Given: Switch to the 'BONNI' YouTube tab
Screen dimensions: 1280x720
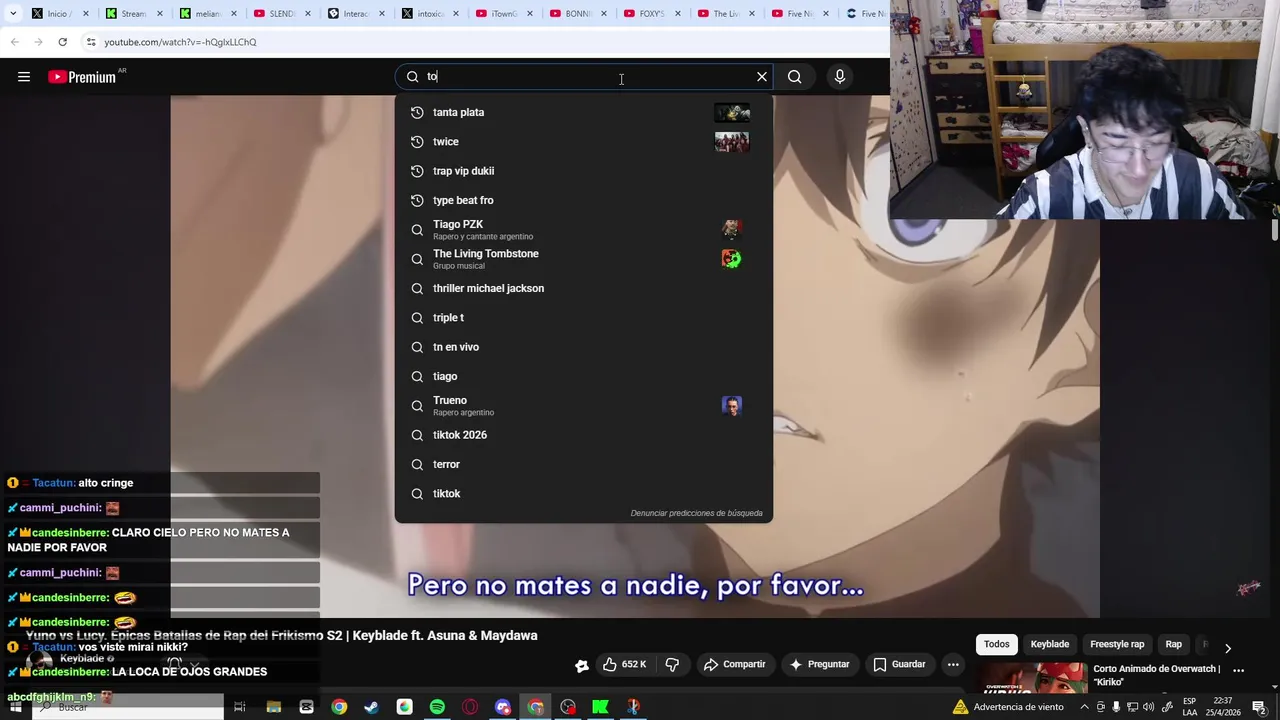Looking at the screenshot, I should [x=578, y=14].
